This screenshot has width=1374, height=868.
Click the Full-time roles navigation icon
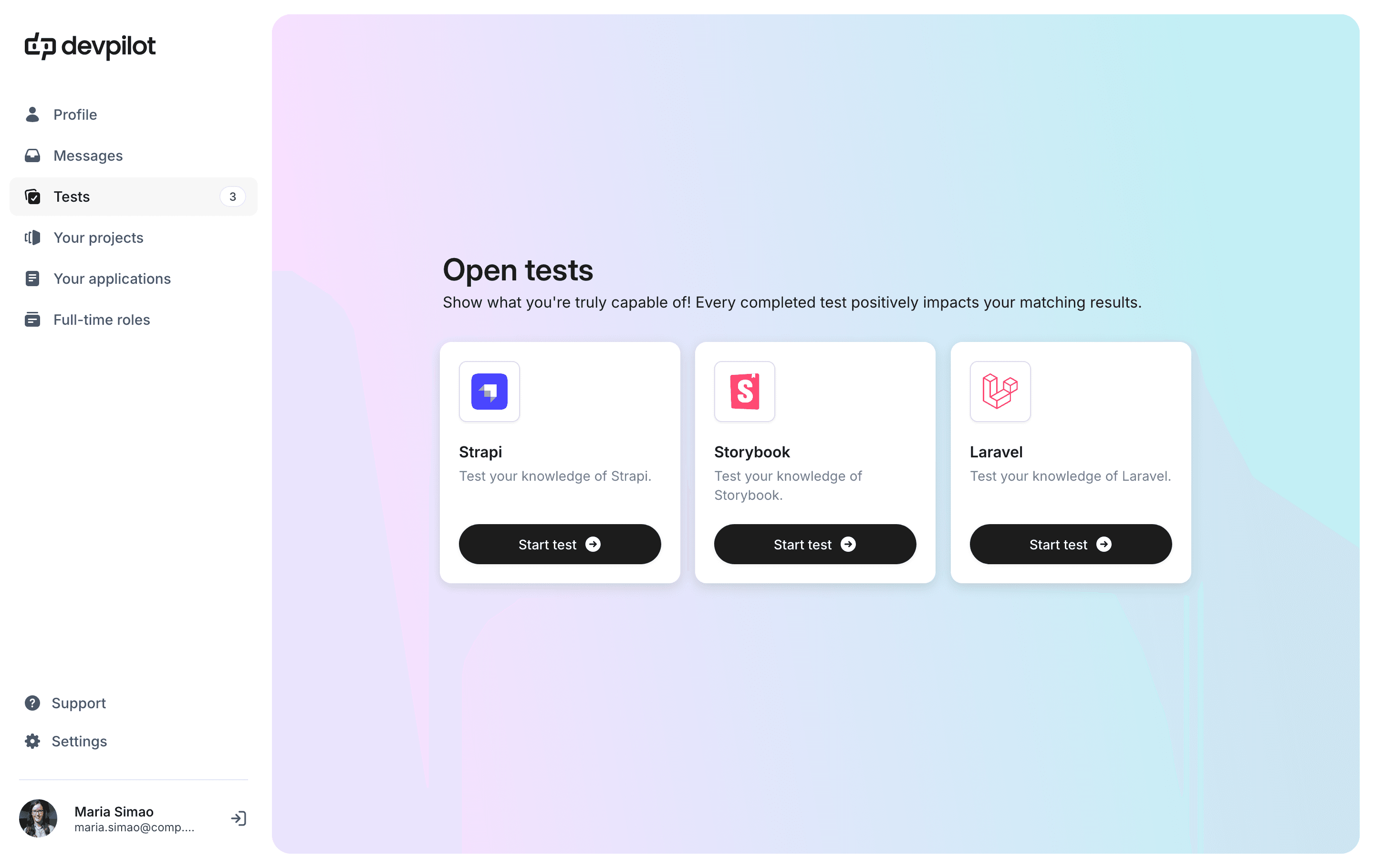coord(32,319)
